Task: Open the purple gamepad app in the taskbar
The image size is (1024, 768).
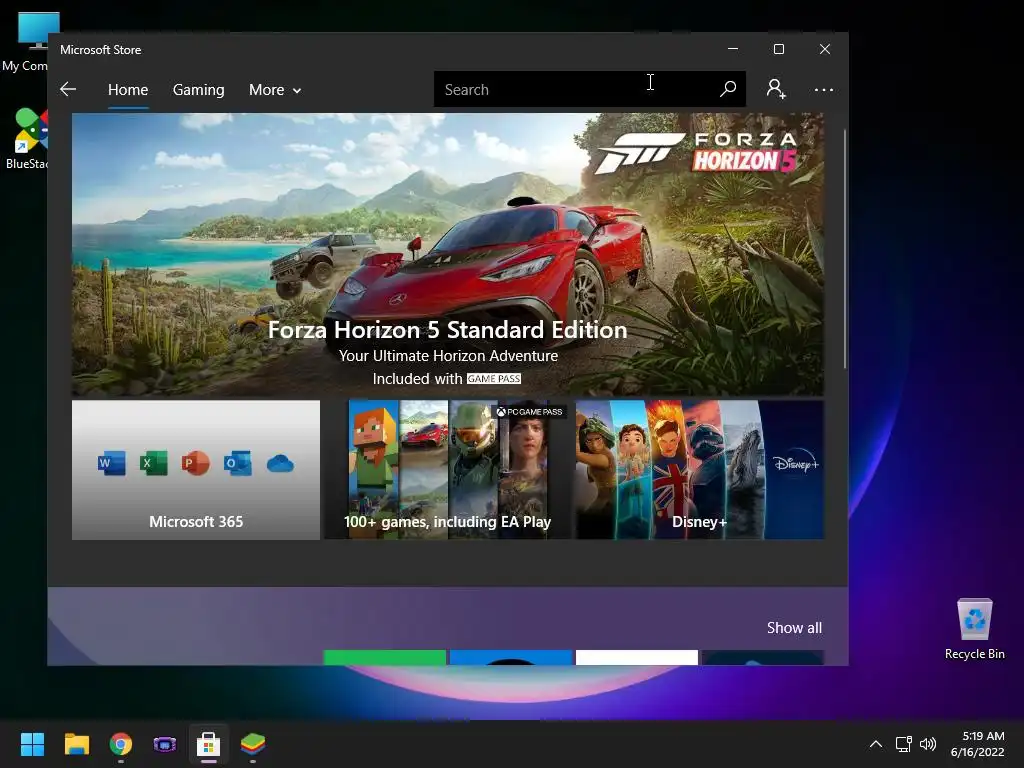Action: [x=165, y=744]
